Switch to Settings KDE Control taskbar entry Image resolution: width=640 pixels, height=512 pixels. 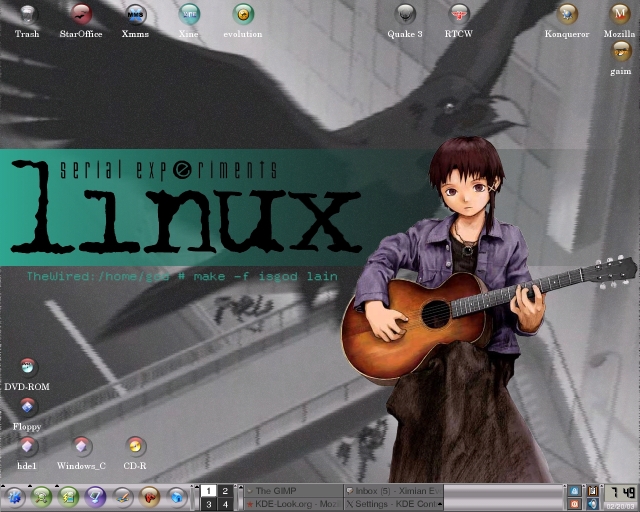point(391,504)
